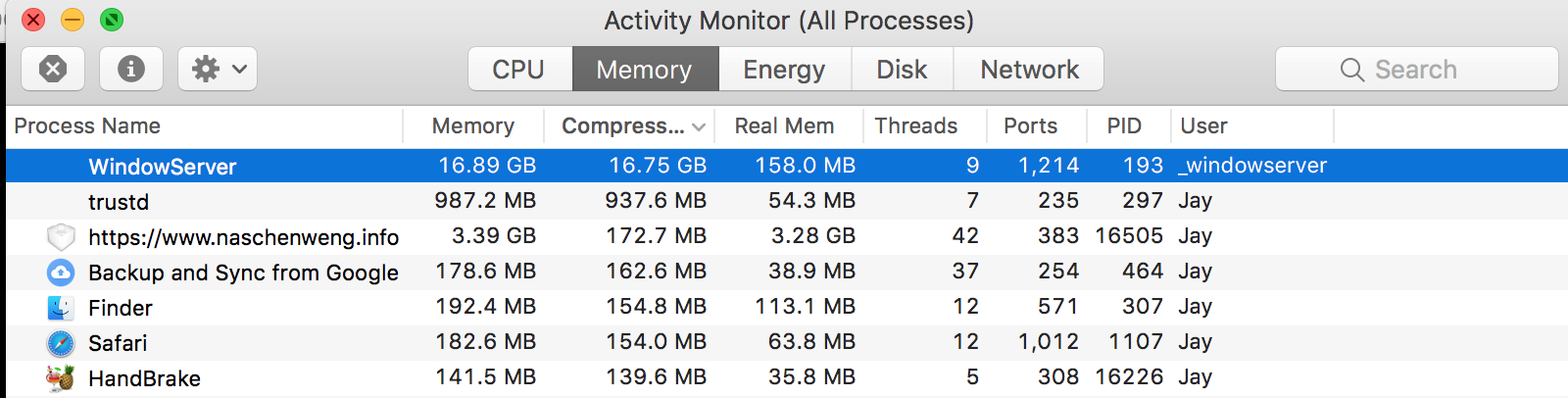This screenshot has width=1568, height=398.
Task: Sort by Real Mem column
Action: (785, 126)
